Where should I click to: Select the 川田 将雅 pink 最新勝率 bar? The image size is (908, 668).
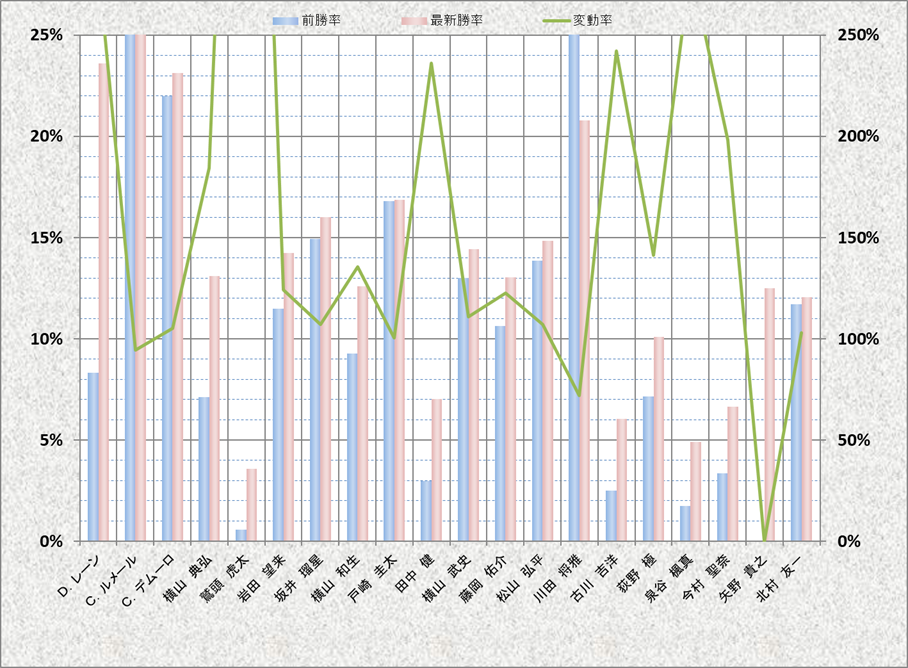(584, 330)
